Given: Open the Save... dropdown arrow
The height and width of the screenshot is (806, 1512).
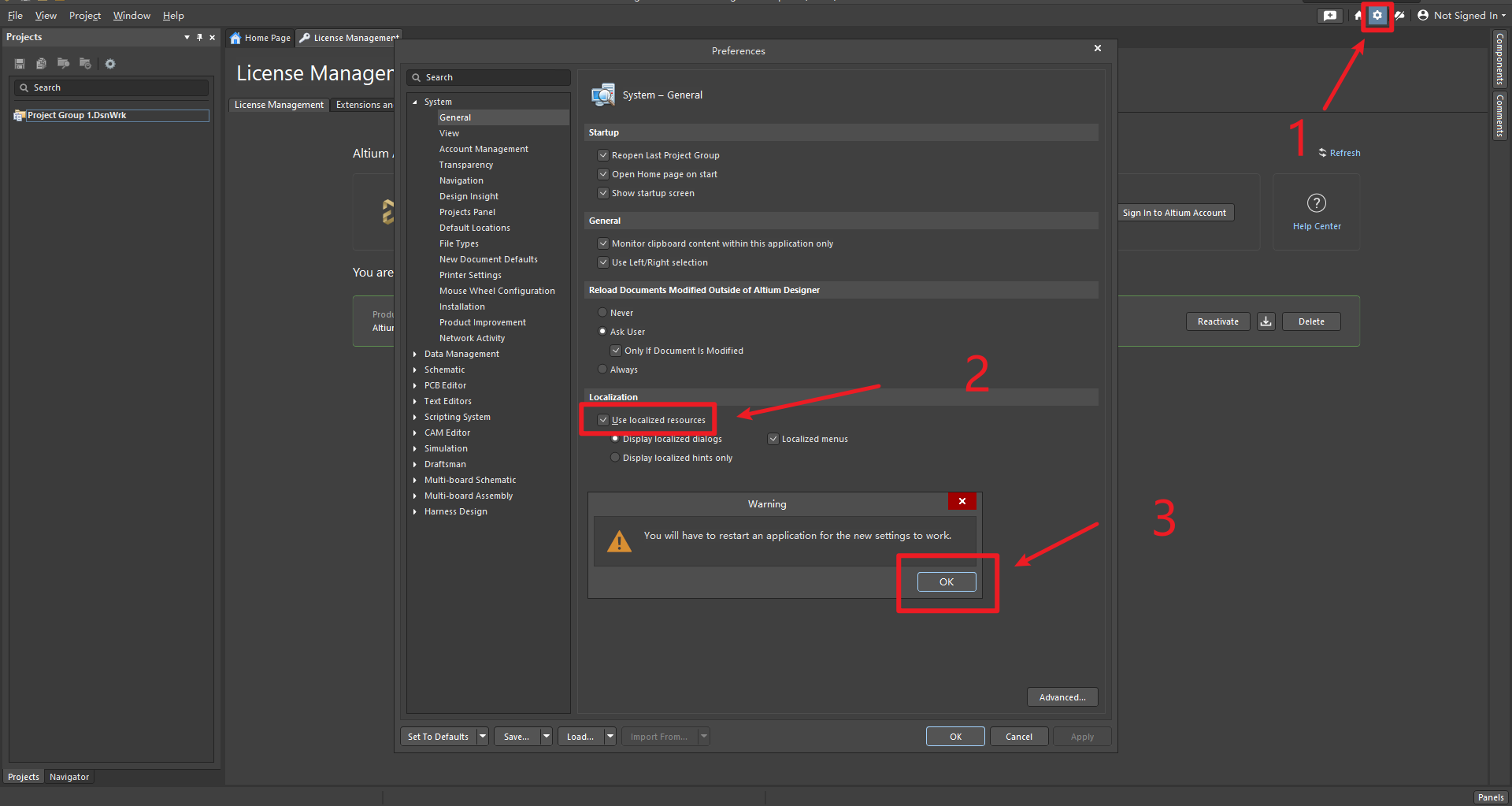Looking at the screenshot, I should (x=547, y=737).
